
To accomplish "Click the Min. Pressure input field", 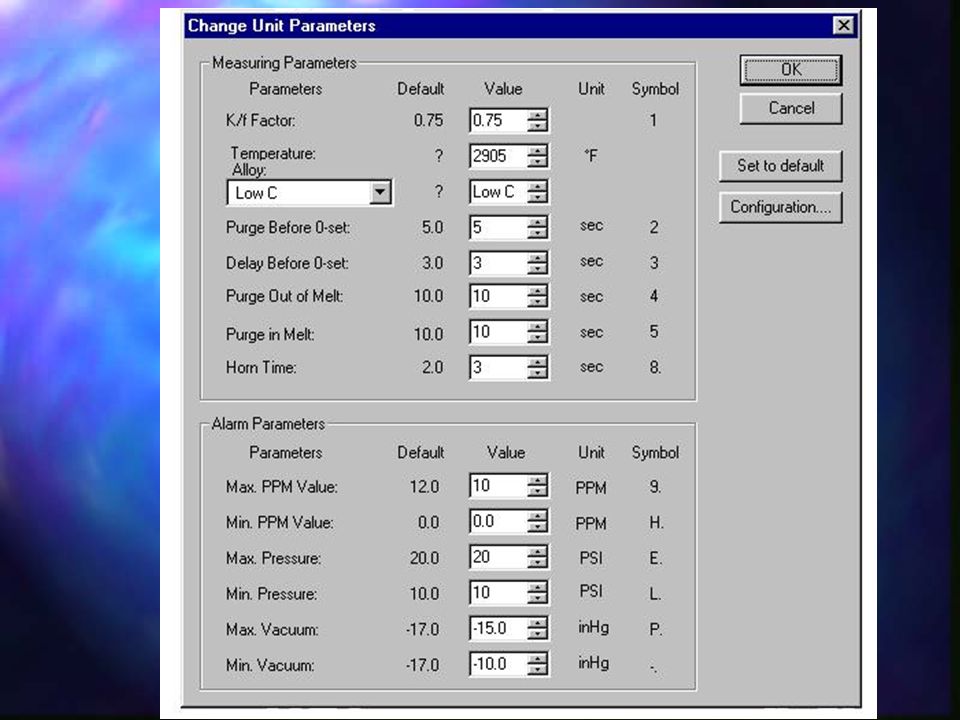I will (x=498, y=592).
